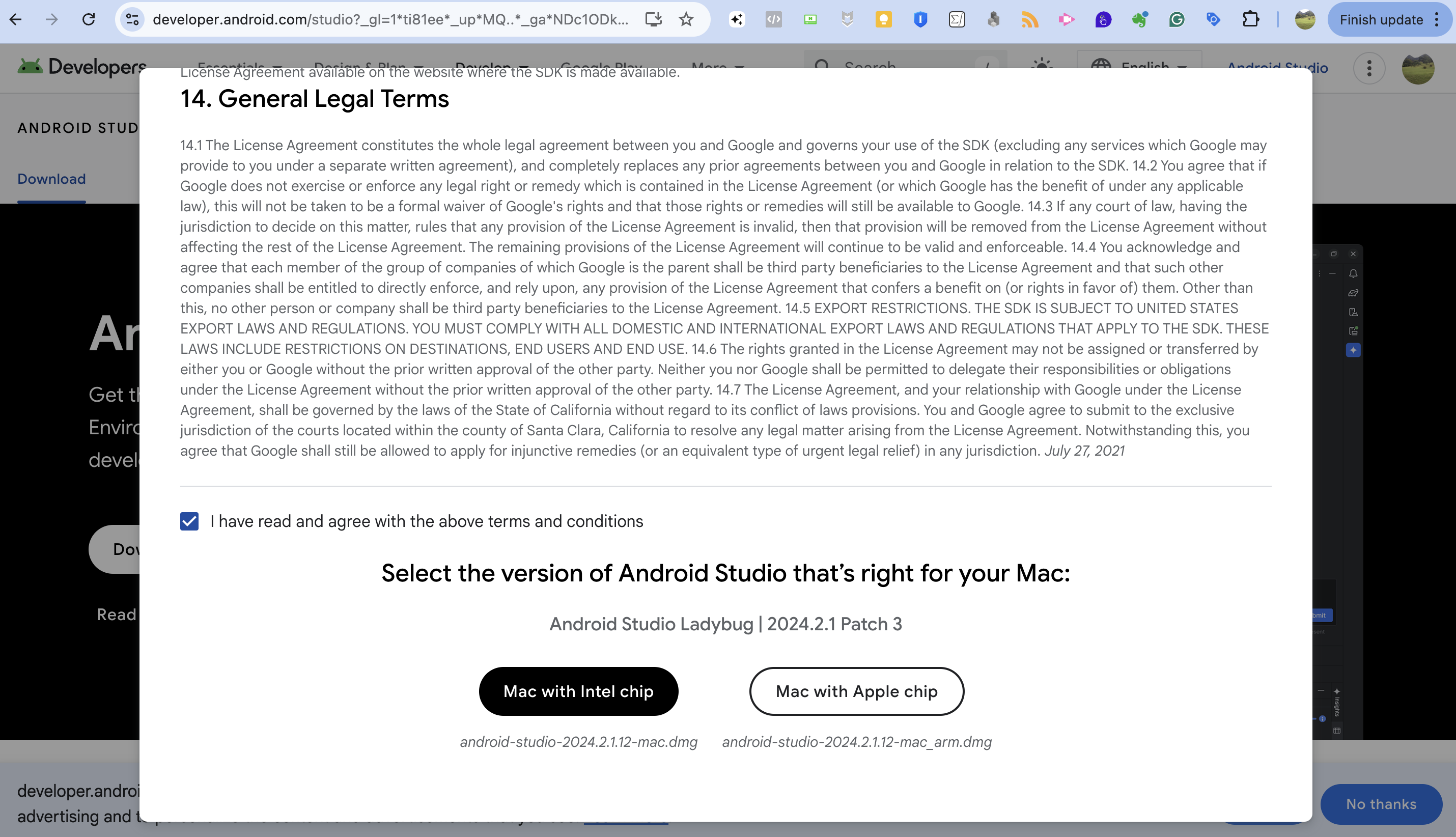
Task: Click the Android Developers logo icon
Action: (30, 67)
